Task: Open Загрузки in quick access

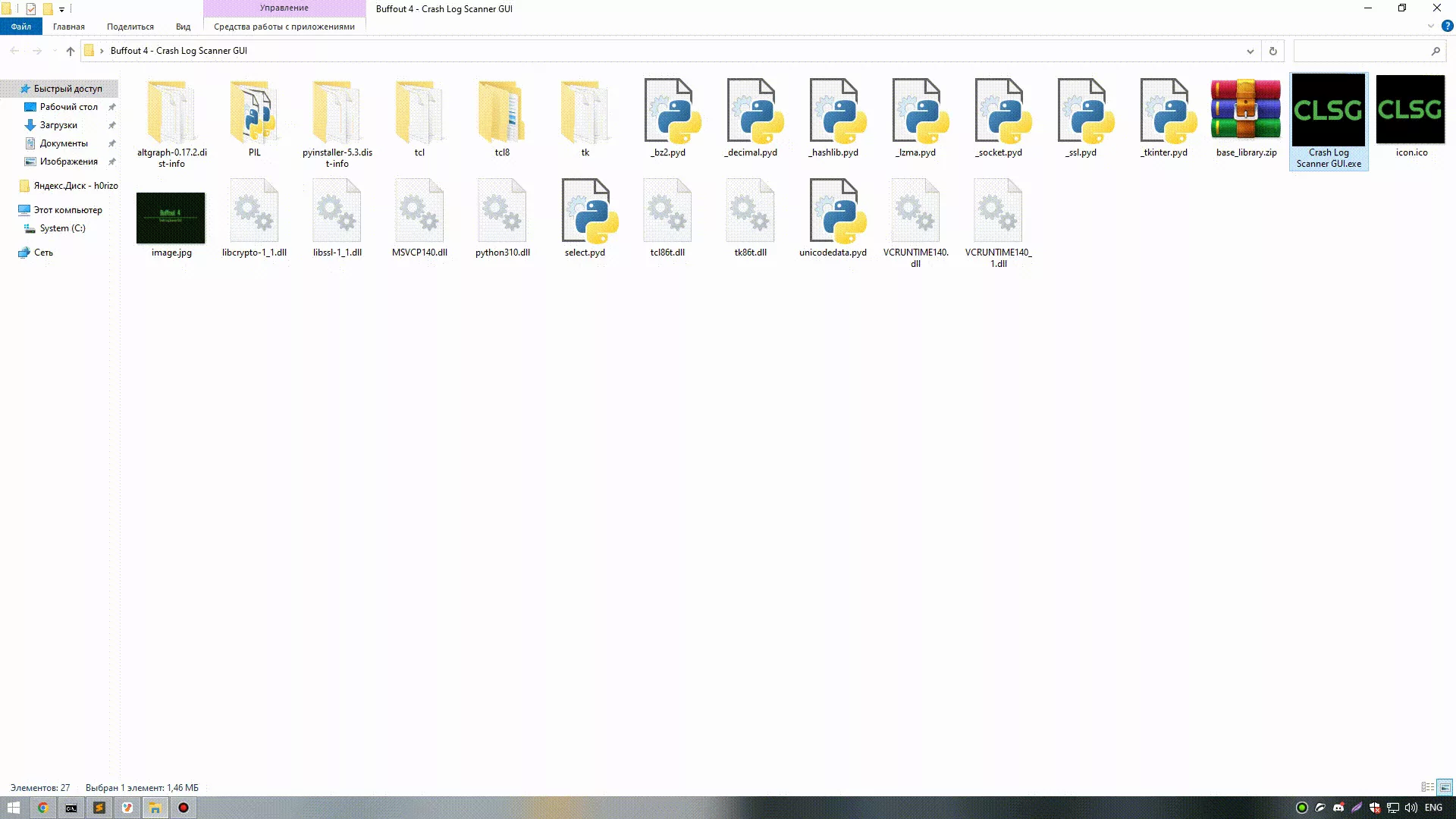Action: (x=58, y=125)
